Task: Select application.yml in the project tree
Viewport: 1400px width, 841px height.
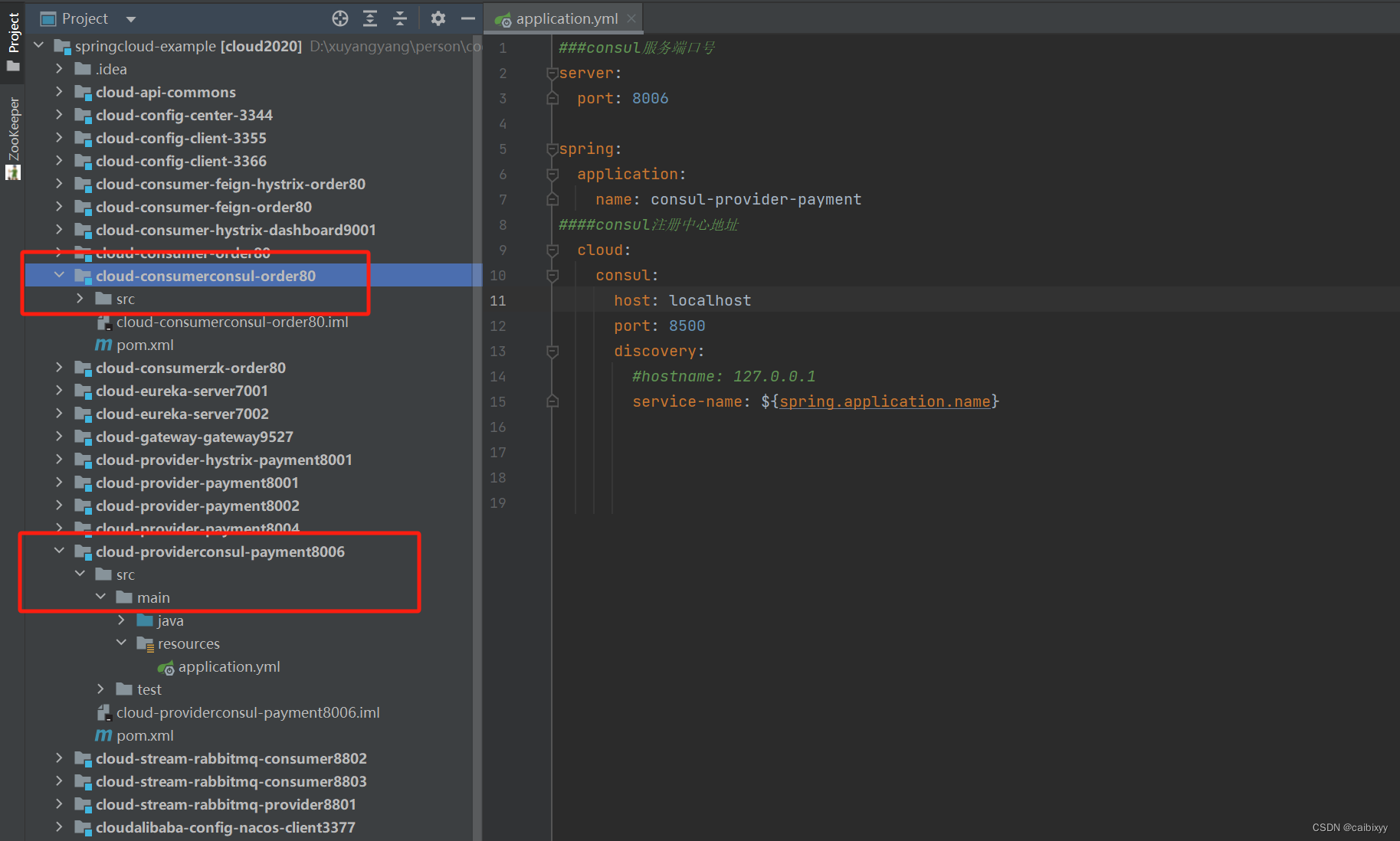Action: (229, 666)
